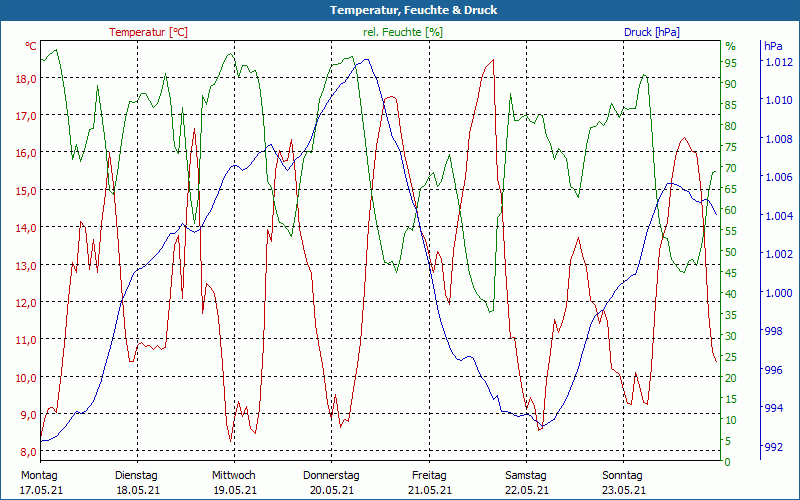Click the 10,0 temperature axis value
The height and width of the screenshot is (500, 800).
point(28,378)
